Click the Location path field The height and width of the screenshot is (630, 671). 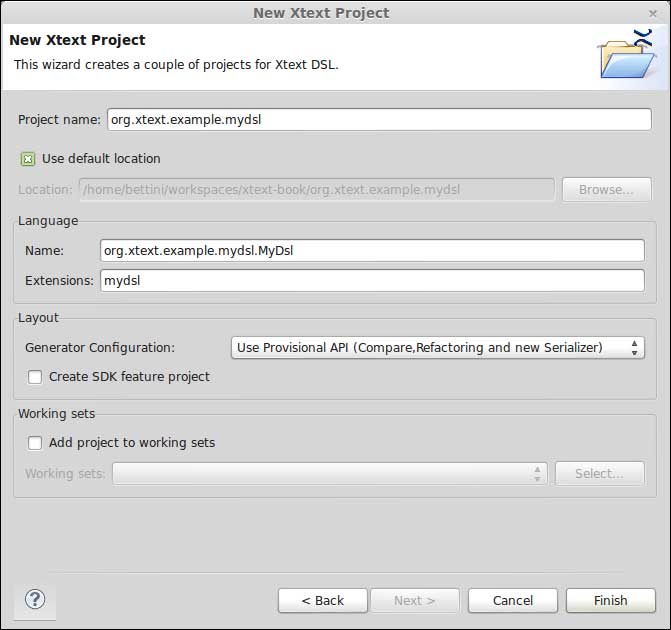(316, 189)
